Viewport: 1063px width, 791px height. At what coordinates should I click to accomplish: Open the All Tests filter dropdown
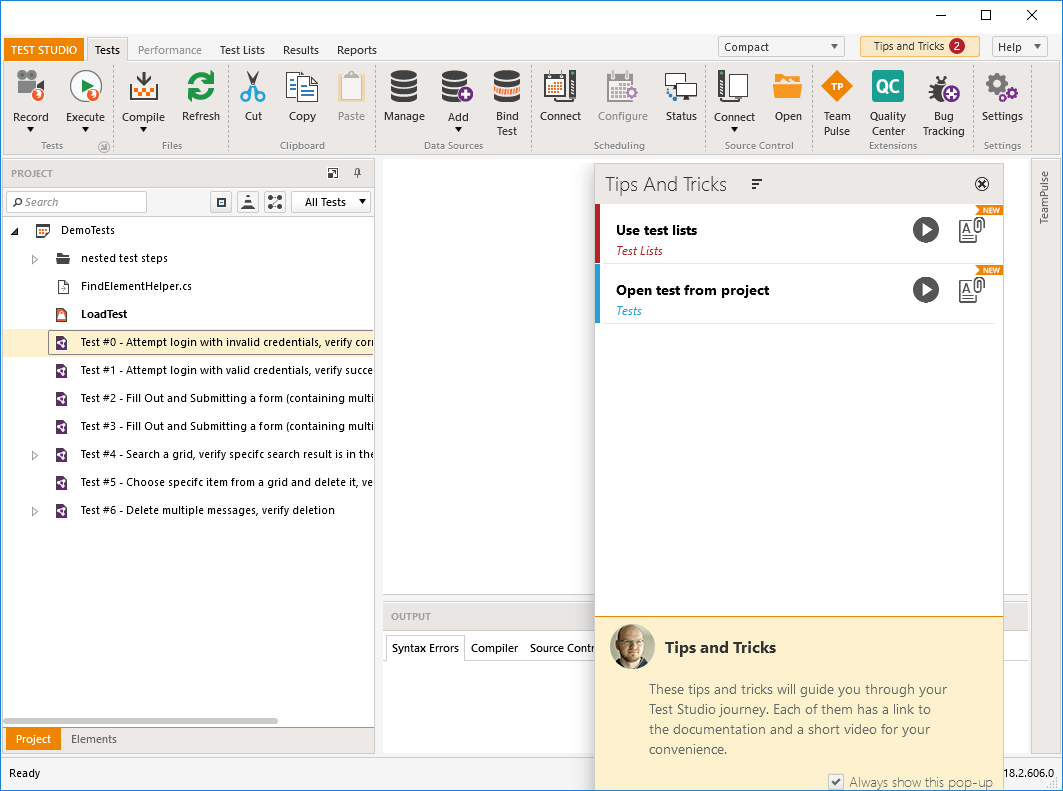point(331,202)
